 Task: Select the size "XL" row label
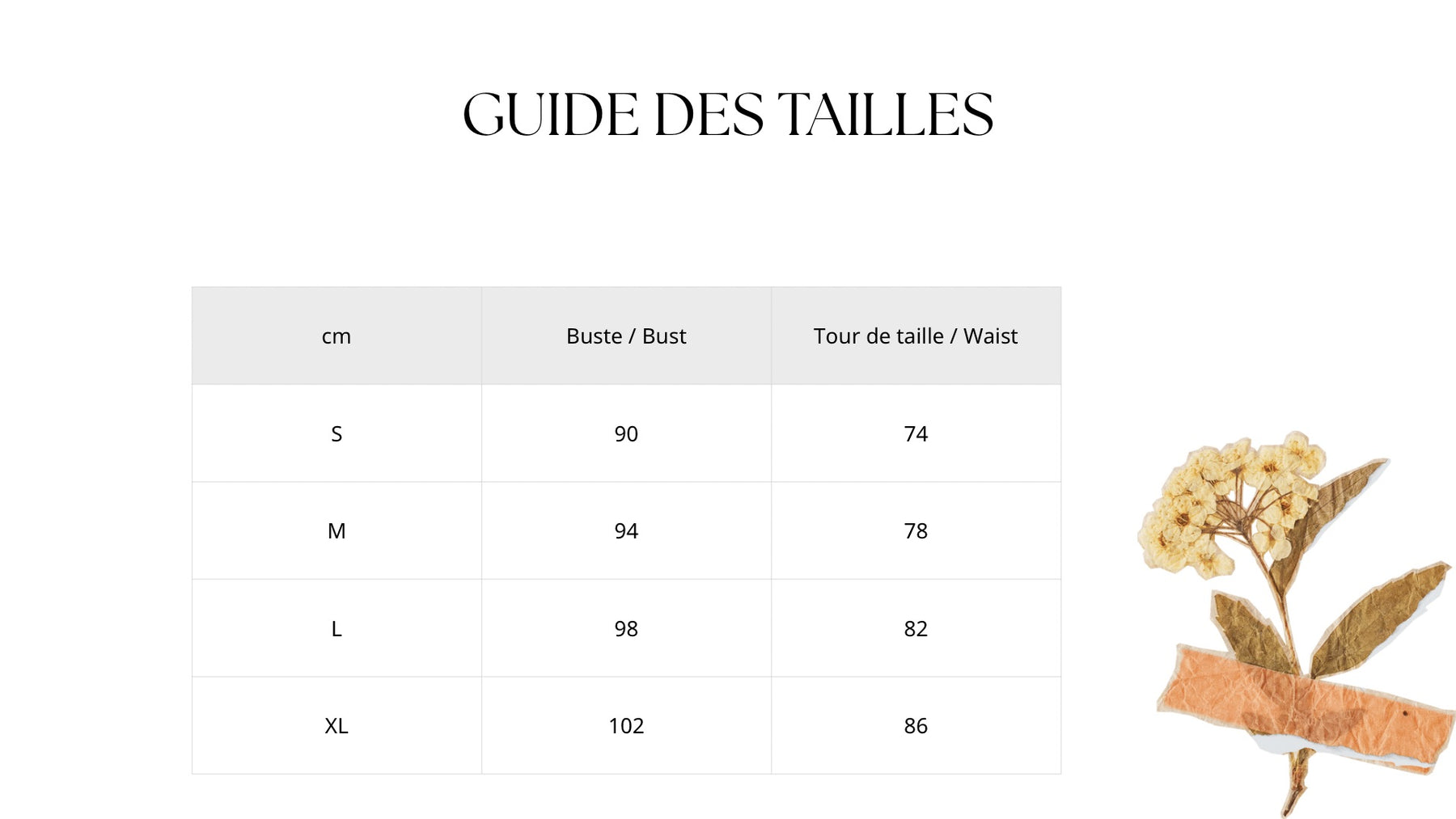click(x=336, y=726)
